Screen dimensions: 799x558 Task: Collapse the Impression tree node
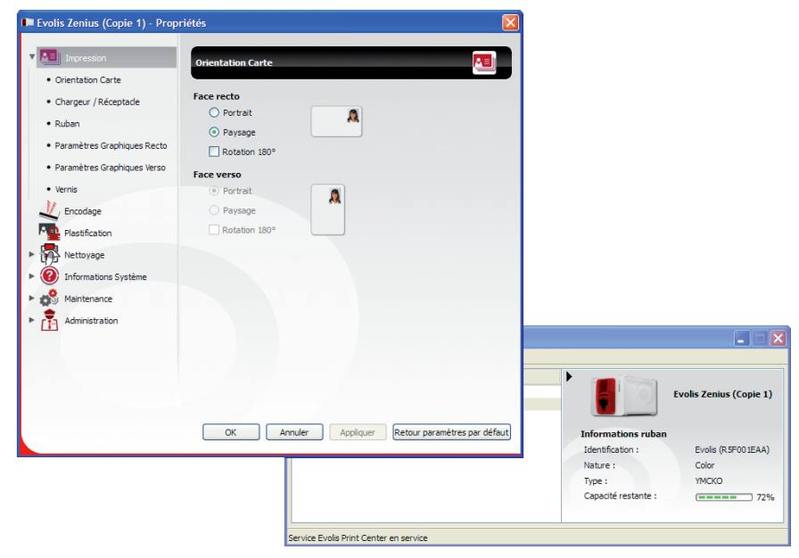32,57
